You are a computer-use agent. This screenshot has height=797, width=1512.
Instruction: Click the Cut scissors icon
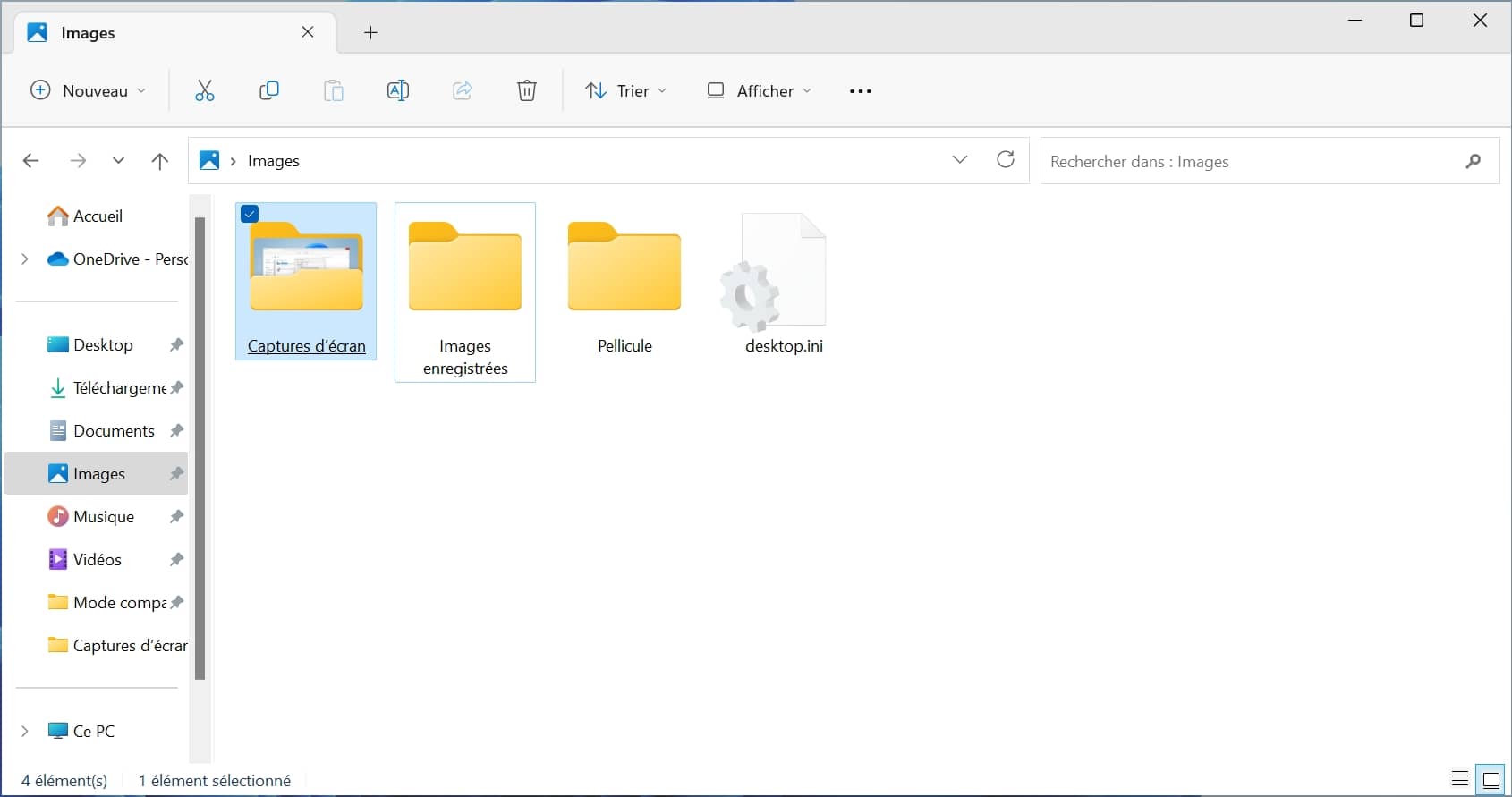(205, 90)
